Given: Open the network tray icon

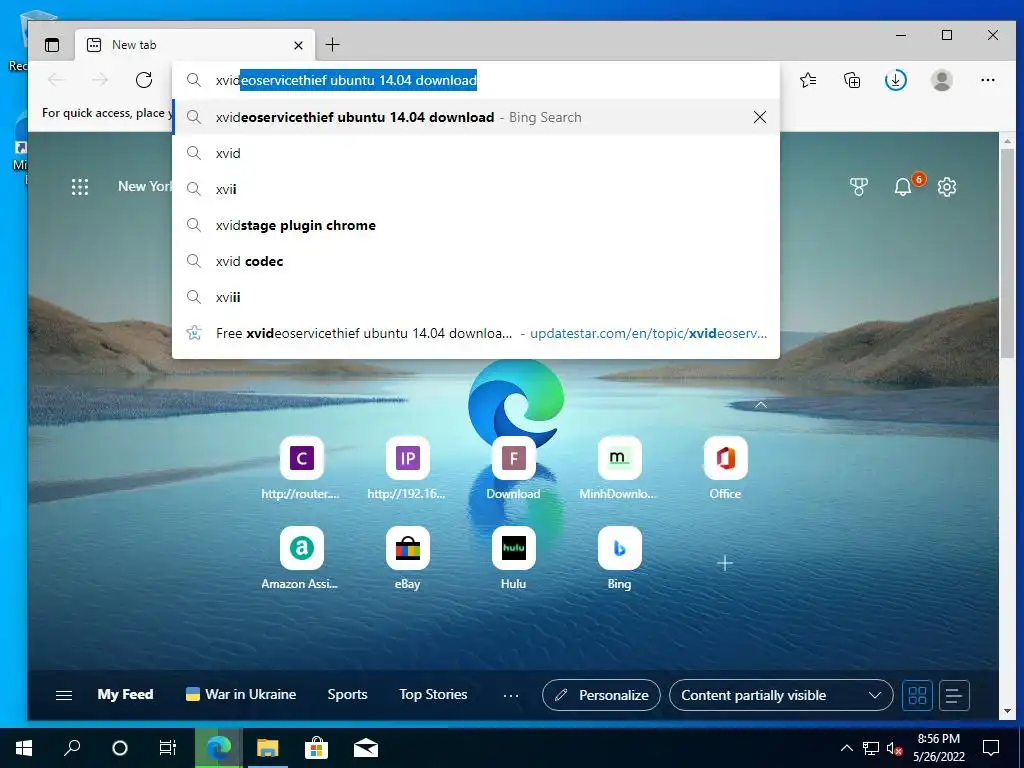Looking at the screenshot, I should click(871, 748).
